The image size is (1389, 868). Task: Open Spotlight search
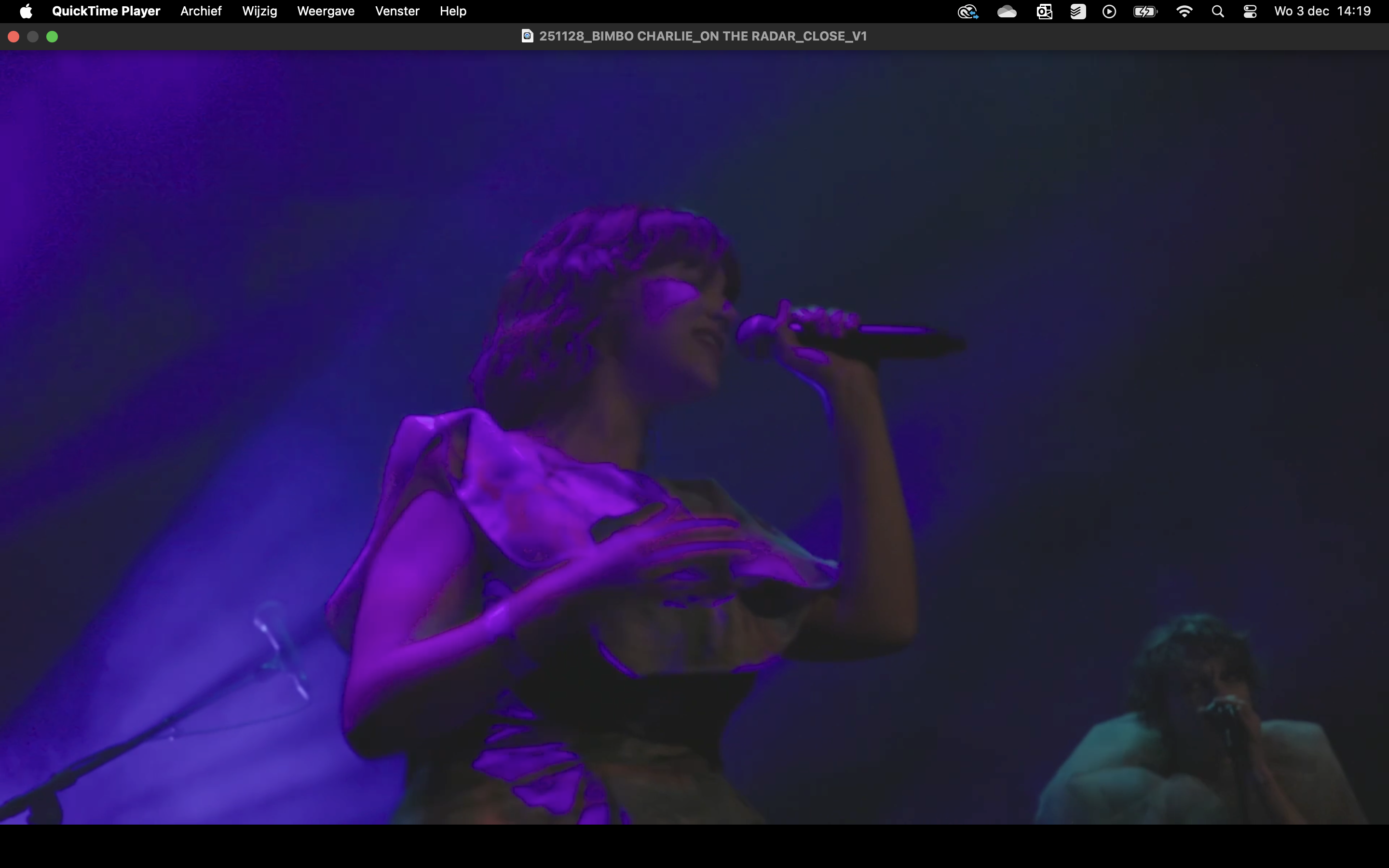(1217, 12)
